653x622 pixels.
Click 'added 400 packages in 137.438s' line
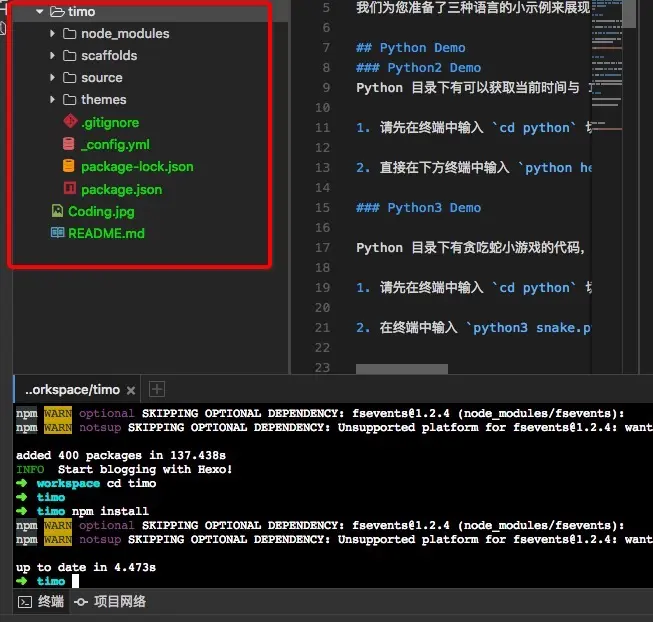(121, 455)
